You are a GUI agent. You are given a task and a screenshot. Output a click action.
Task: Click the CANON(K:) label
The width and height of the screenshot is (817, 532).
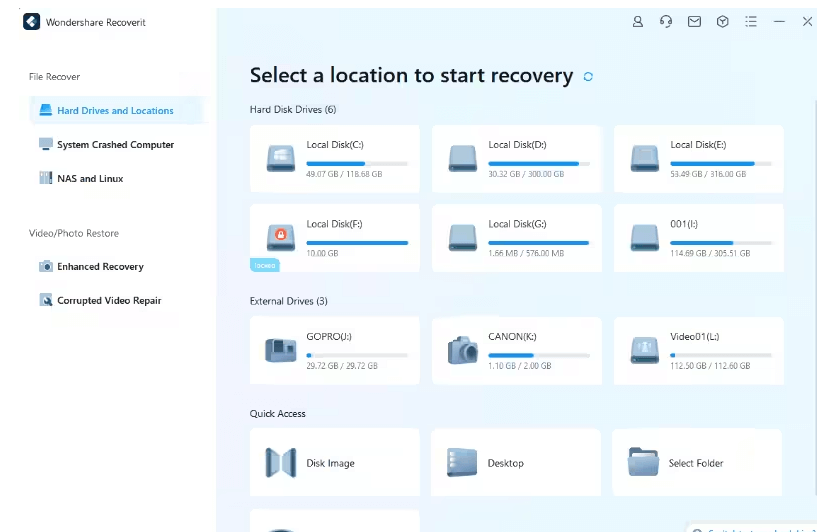point(512,337)
